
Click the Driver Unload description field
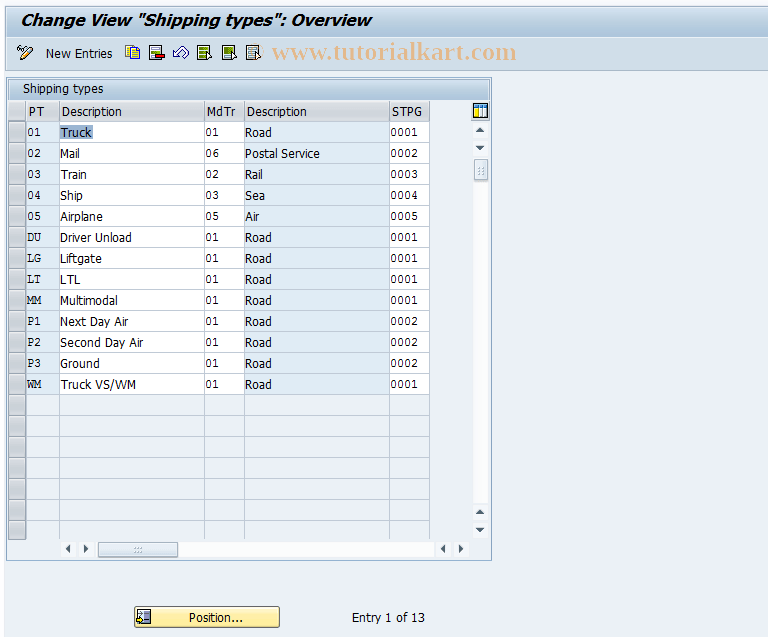[x=132, y=237]
